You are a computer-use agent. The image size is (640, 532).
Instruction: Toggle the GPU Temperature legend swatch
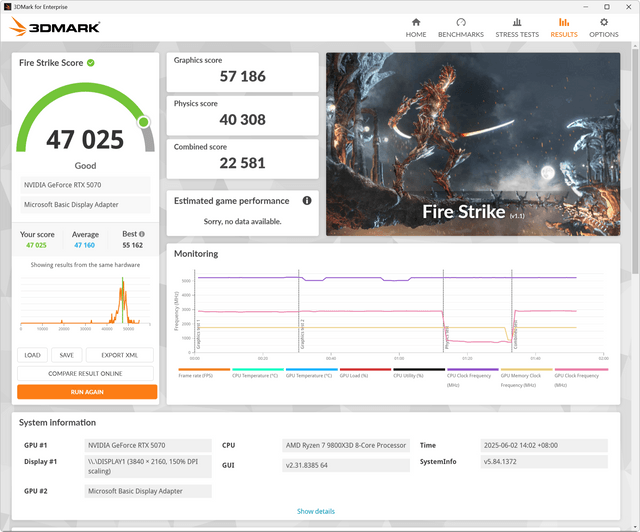coord(312,370)
